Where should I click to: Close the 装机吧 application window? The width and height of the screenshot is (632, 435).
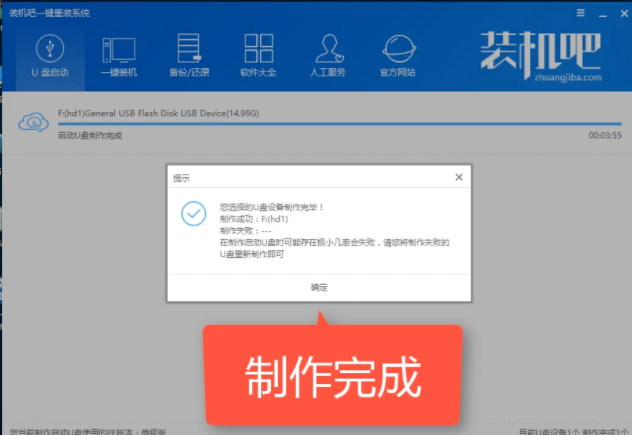coord(618,13)
